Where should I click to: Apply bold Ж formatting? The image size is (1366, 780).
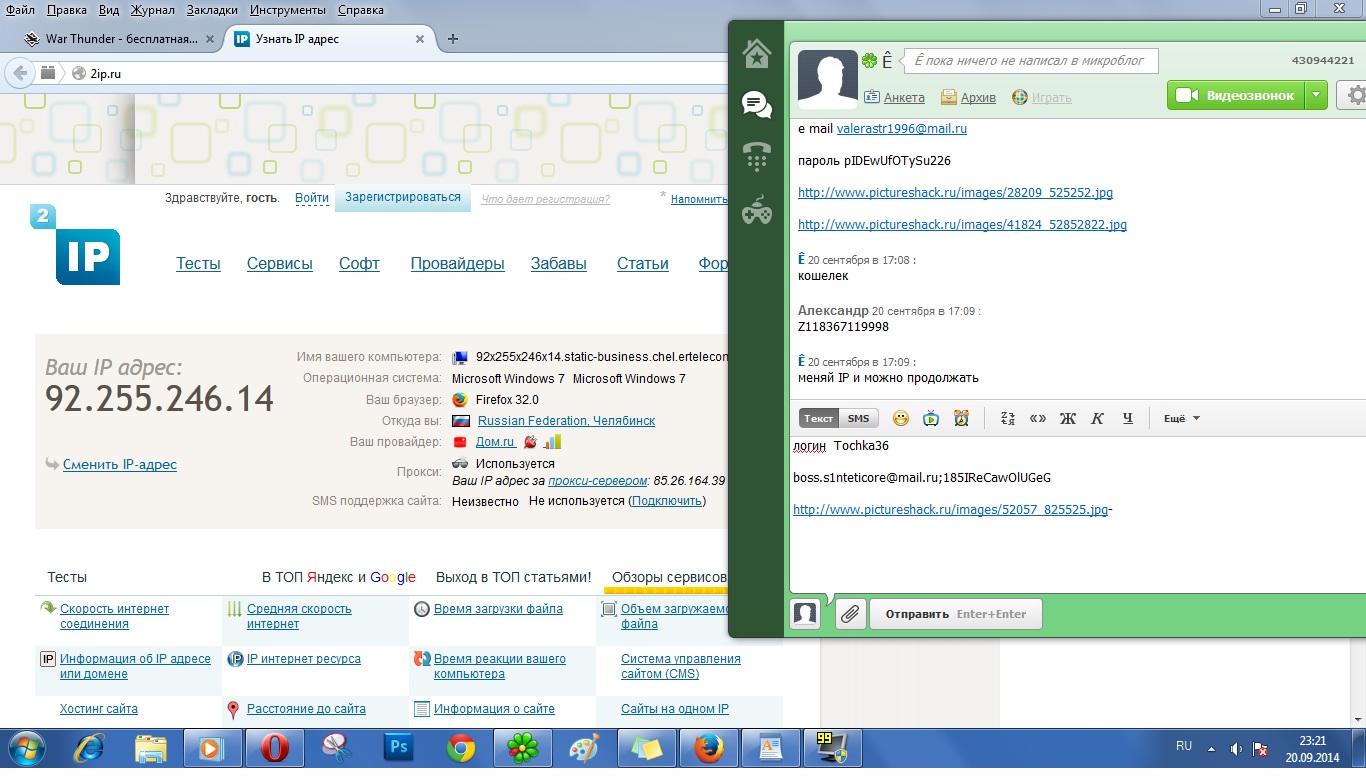click(1067, 418)
